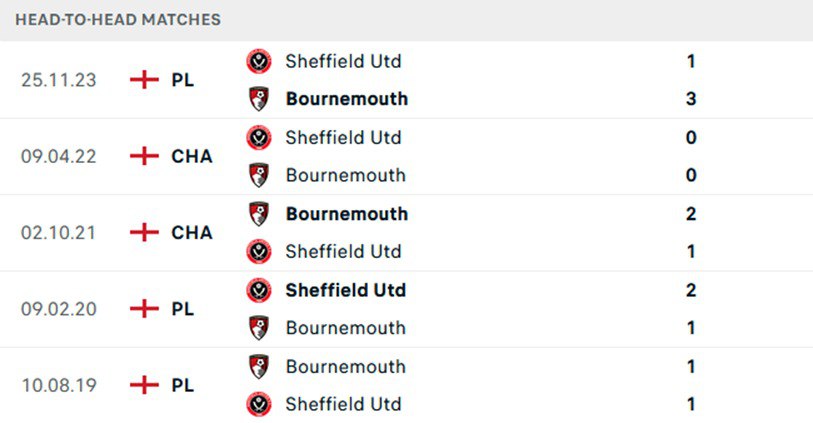Image resolution: width=813 pixels, height=423 pixels.
Task: Click Bournemouth crest in 25.11.23 match
Action: (259, 99)
